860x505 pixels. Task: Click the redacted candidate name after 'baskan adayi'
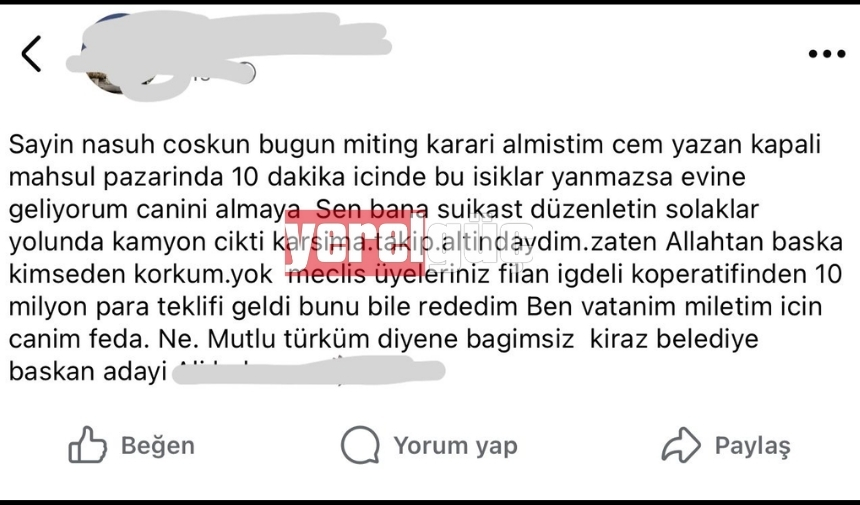coord(309,371)
